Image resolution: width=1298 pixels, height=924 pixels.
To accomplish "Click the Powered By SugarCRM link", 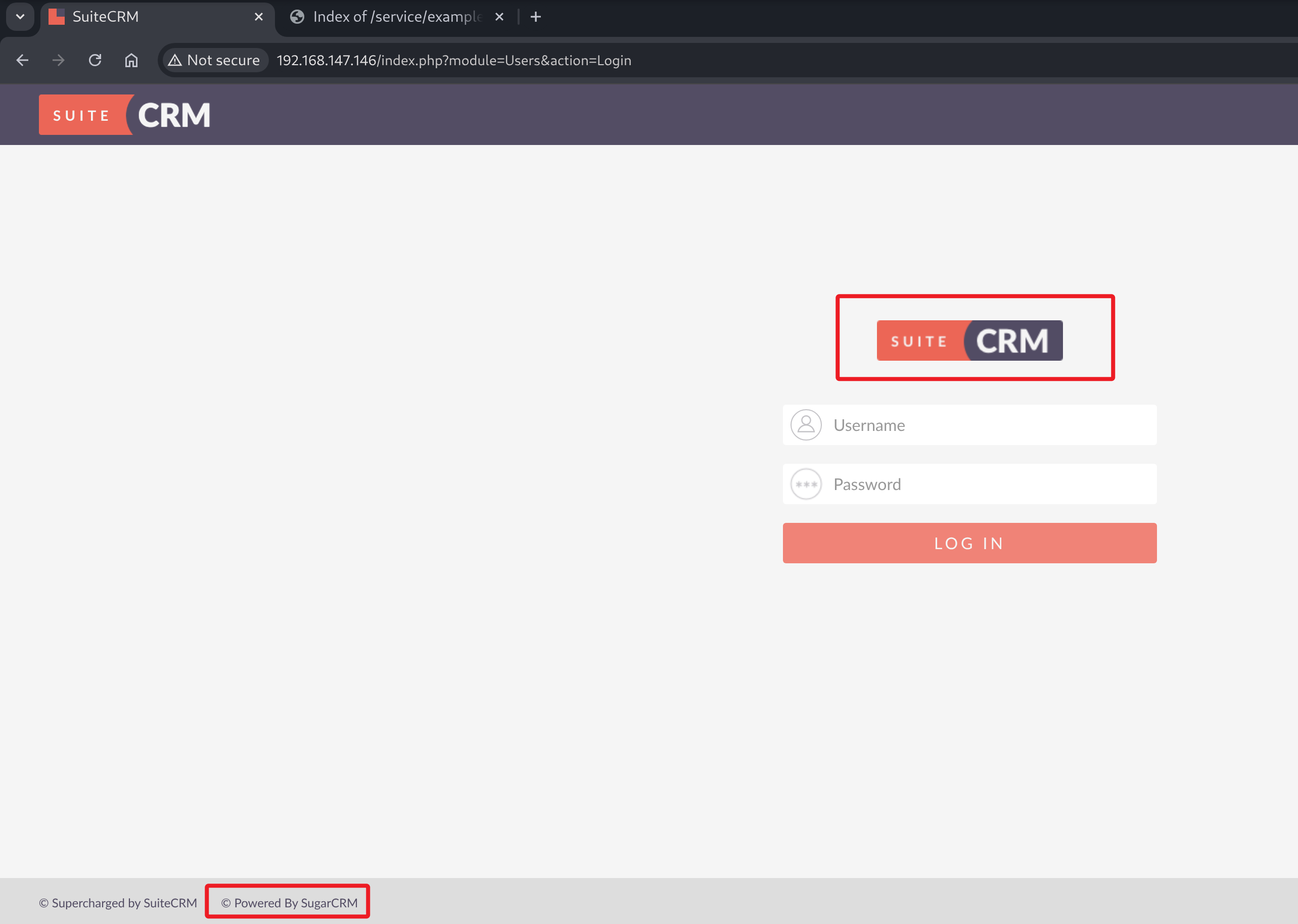I will click(289, 903).
